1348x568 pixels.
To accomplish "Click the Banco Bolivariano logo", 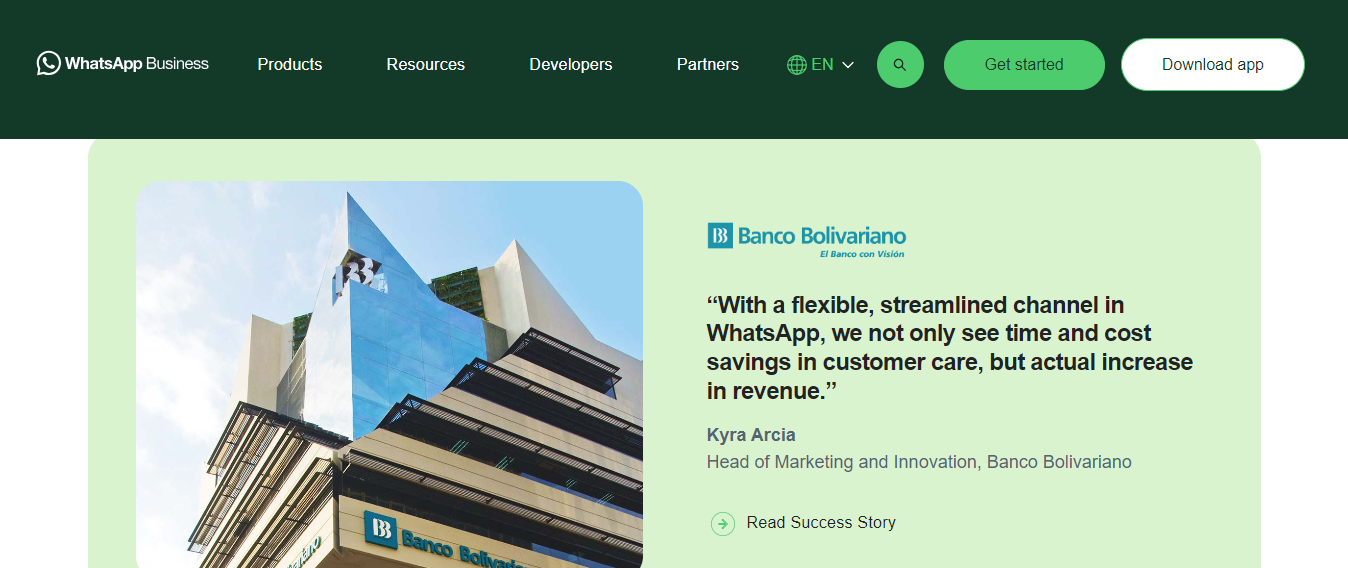I will (806, 240).
